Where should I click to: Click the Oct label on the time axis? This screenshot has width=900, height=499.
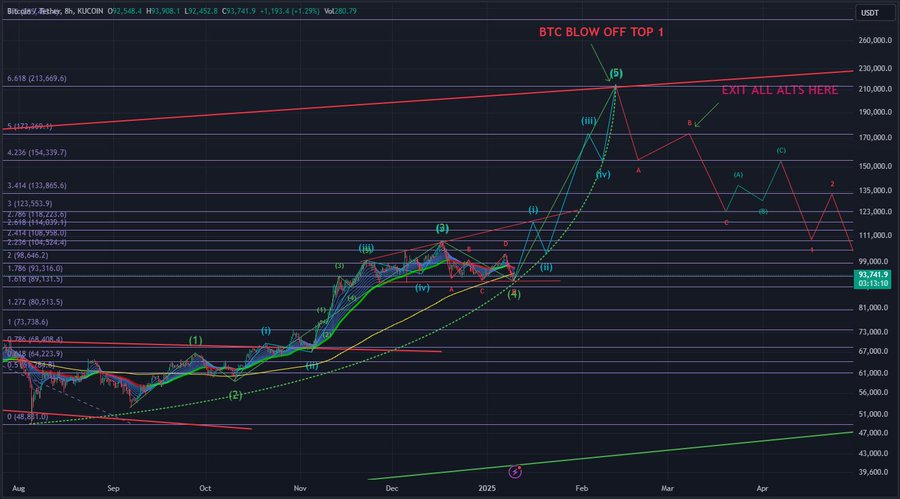(x=205, y=489)
